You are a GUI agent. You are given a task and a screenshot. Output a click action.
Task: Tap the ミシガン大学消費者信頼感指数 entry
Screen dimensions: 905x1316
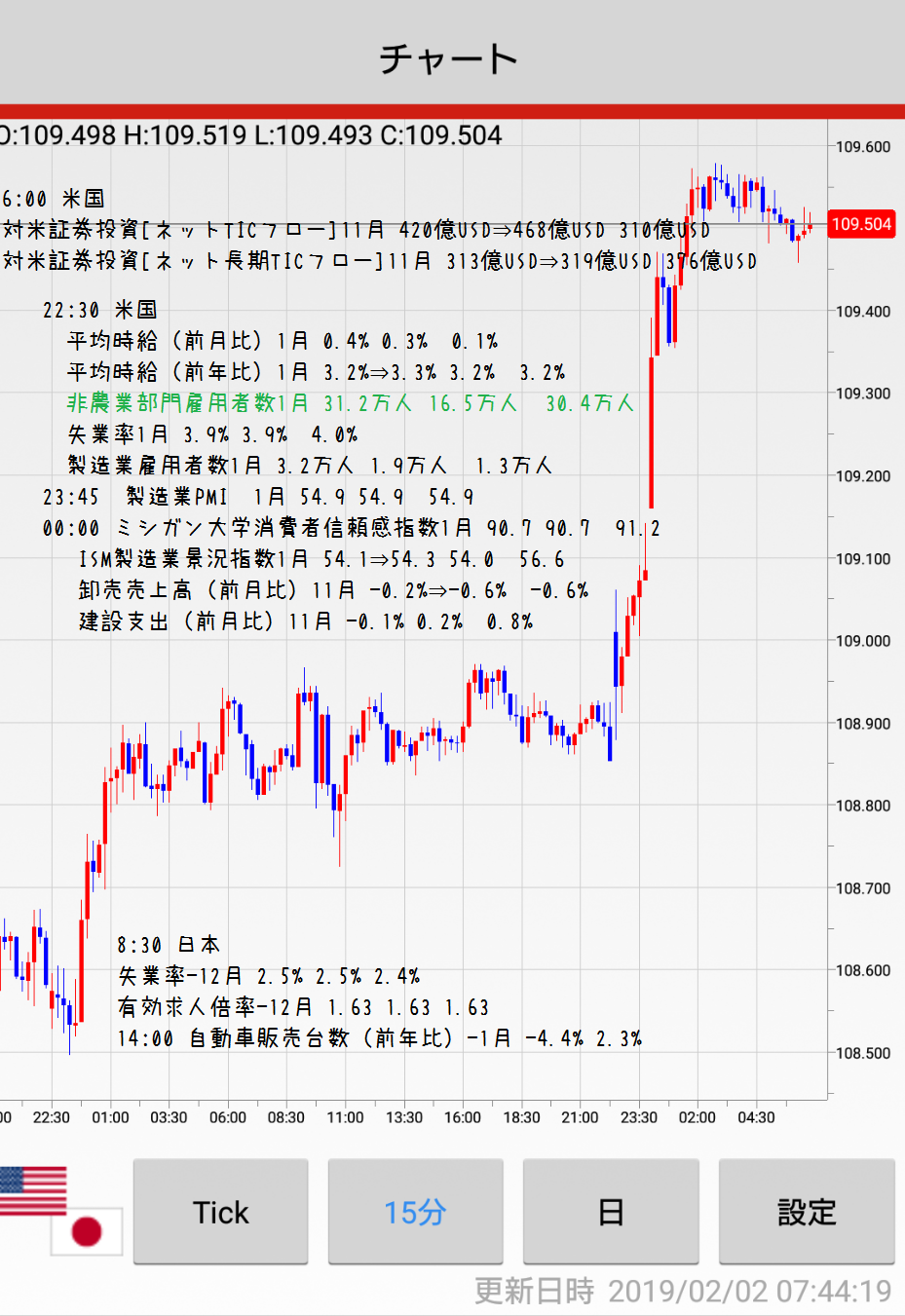[x=351, y=528]
